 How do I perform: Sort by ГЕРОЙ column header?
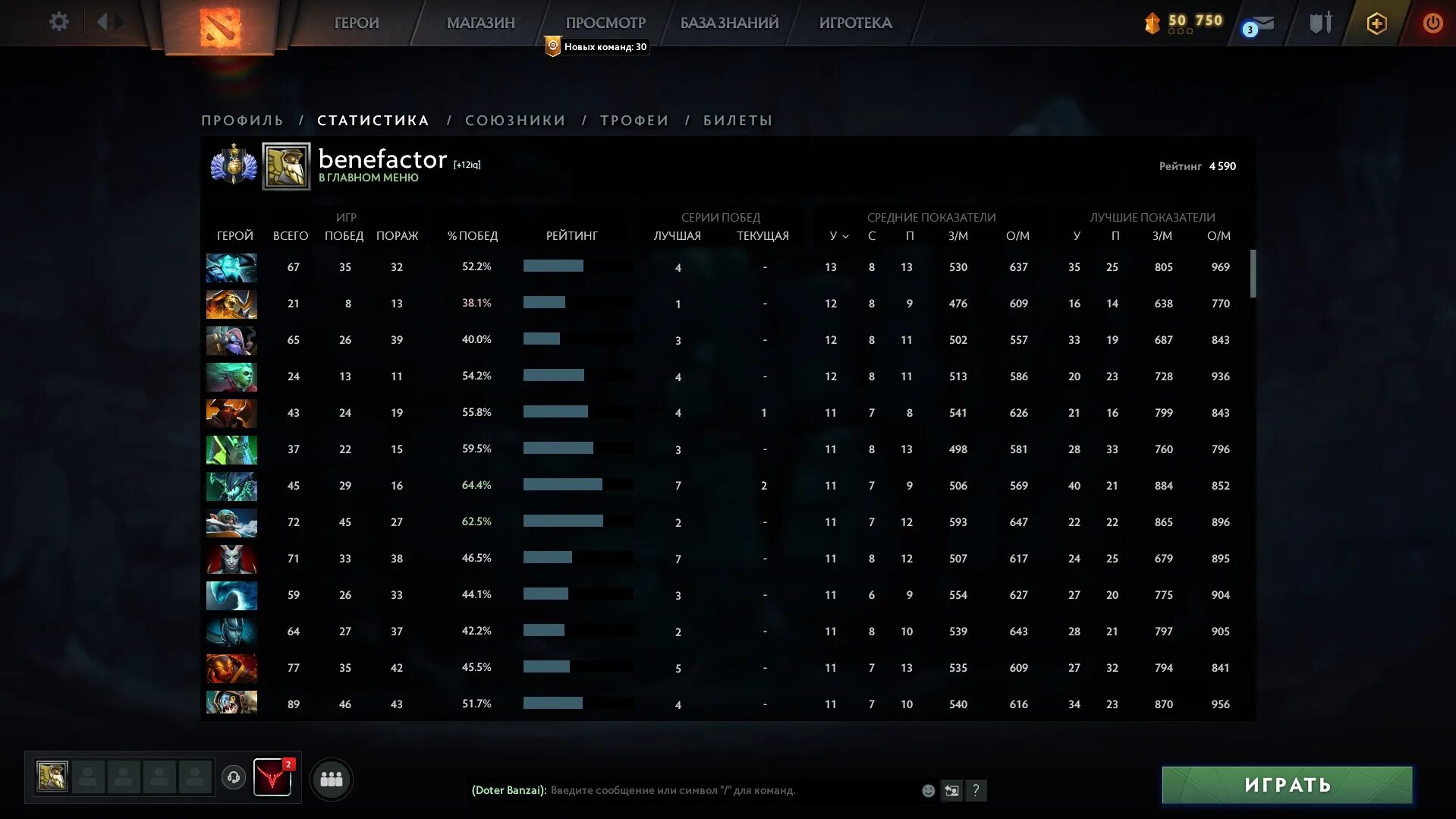[235, 236]
